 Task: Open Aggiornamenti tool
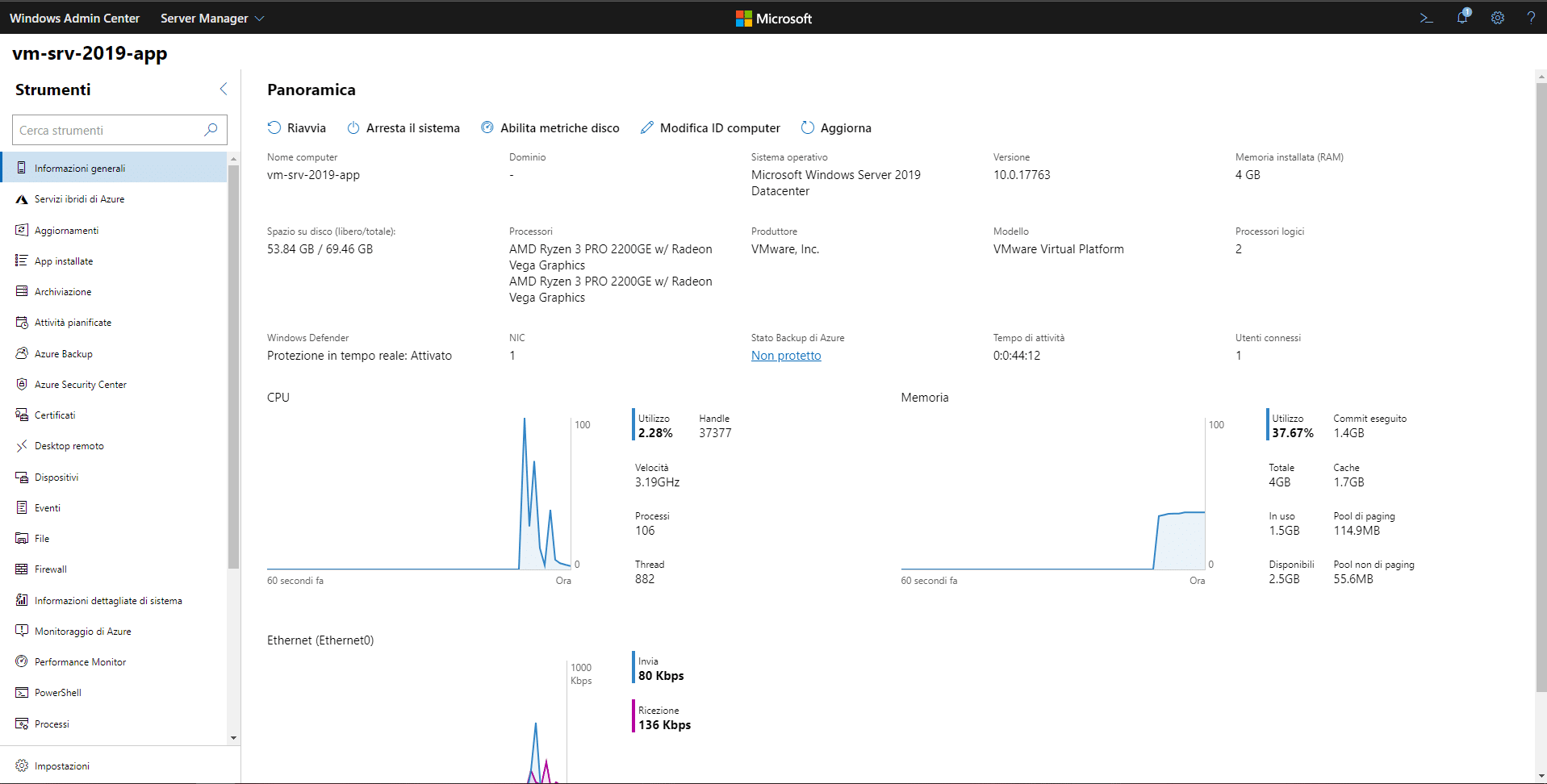[x=114, y=230]
